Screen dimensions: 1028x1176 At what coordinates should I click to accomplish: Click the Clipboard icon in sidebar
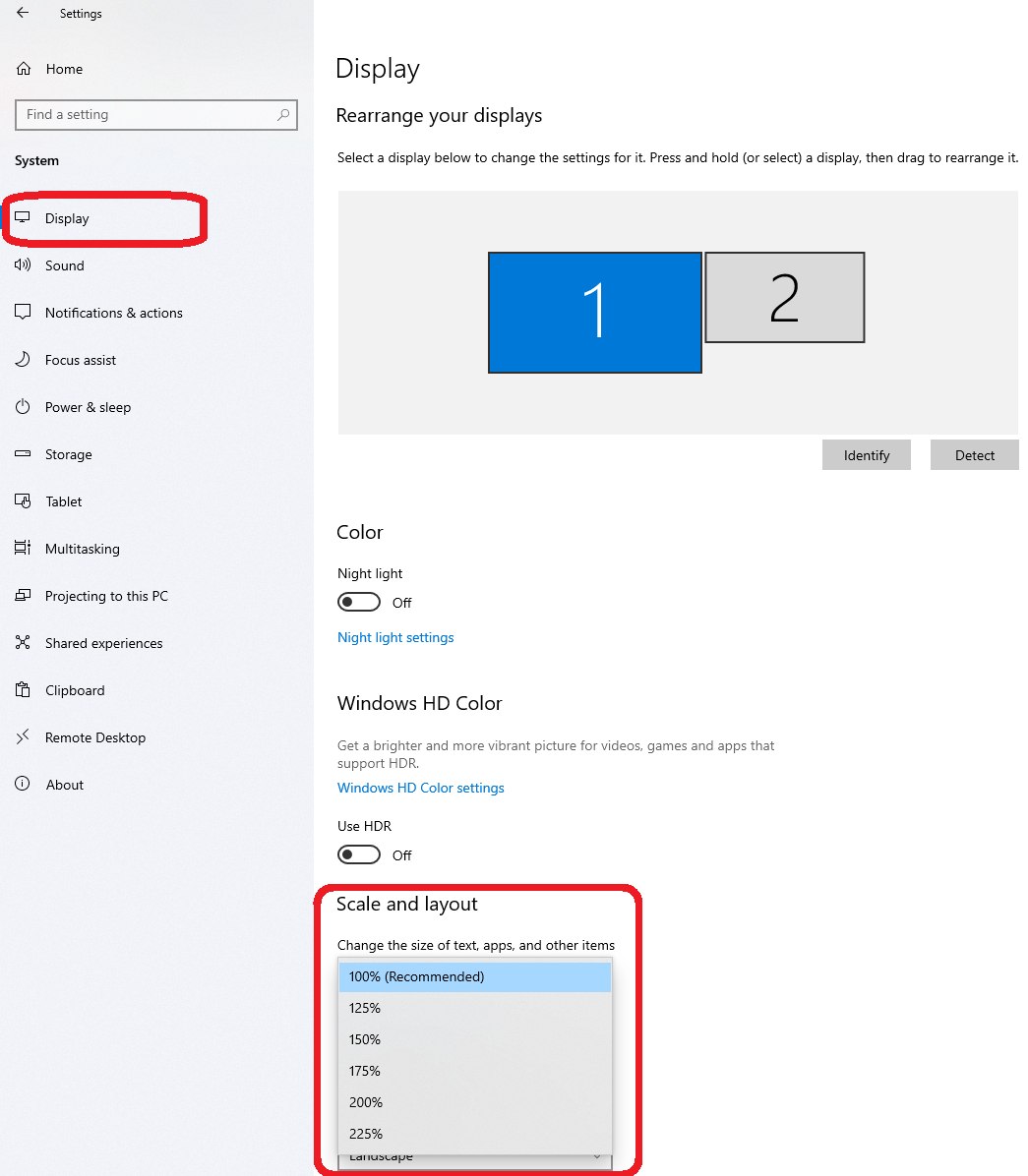point(23,690)
